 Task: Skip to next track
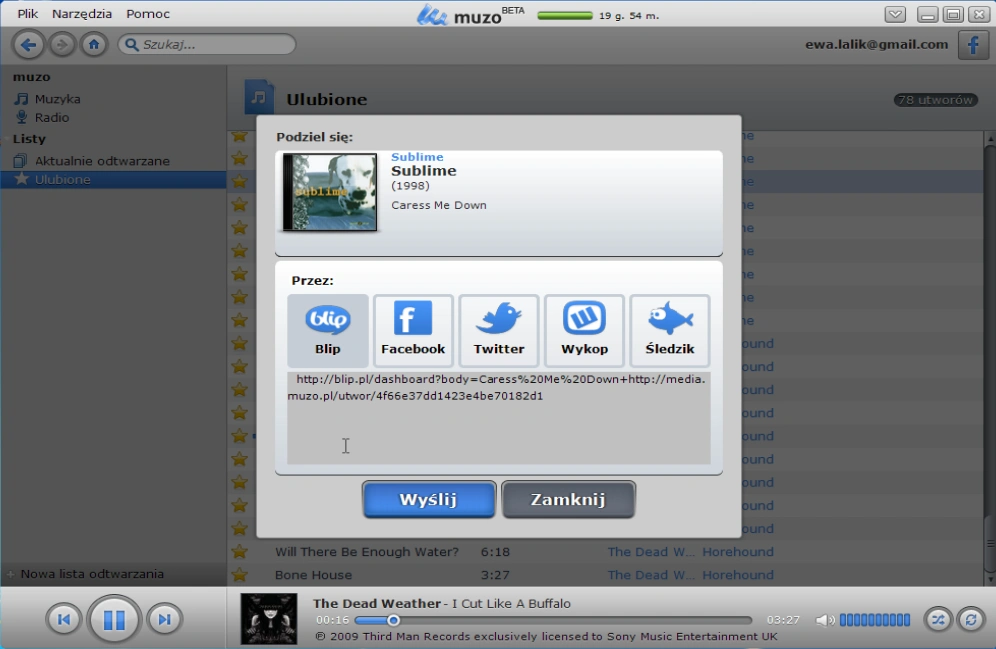[164, 619]
